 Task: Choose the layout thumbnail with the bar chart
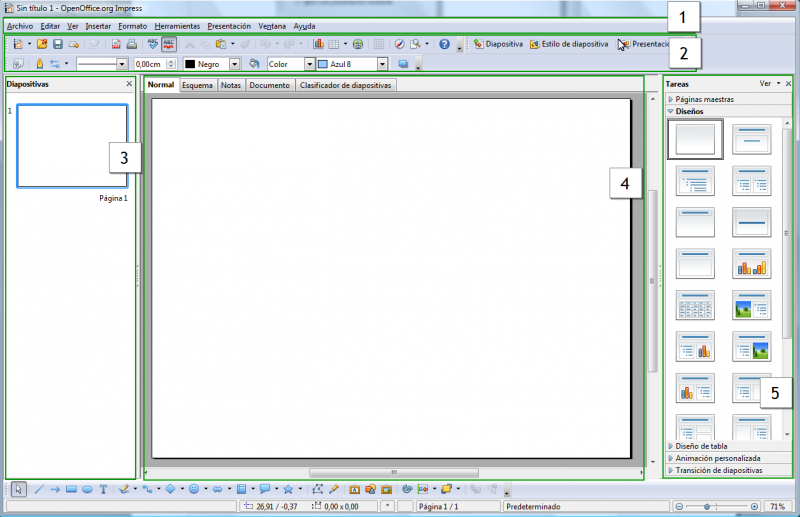[x=752, y=263]
